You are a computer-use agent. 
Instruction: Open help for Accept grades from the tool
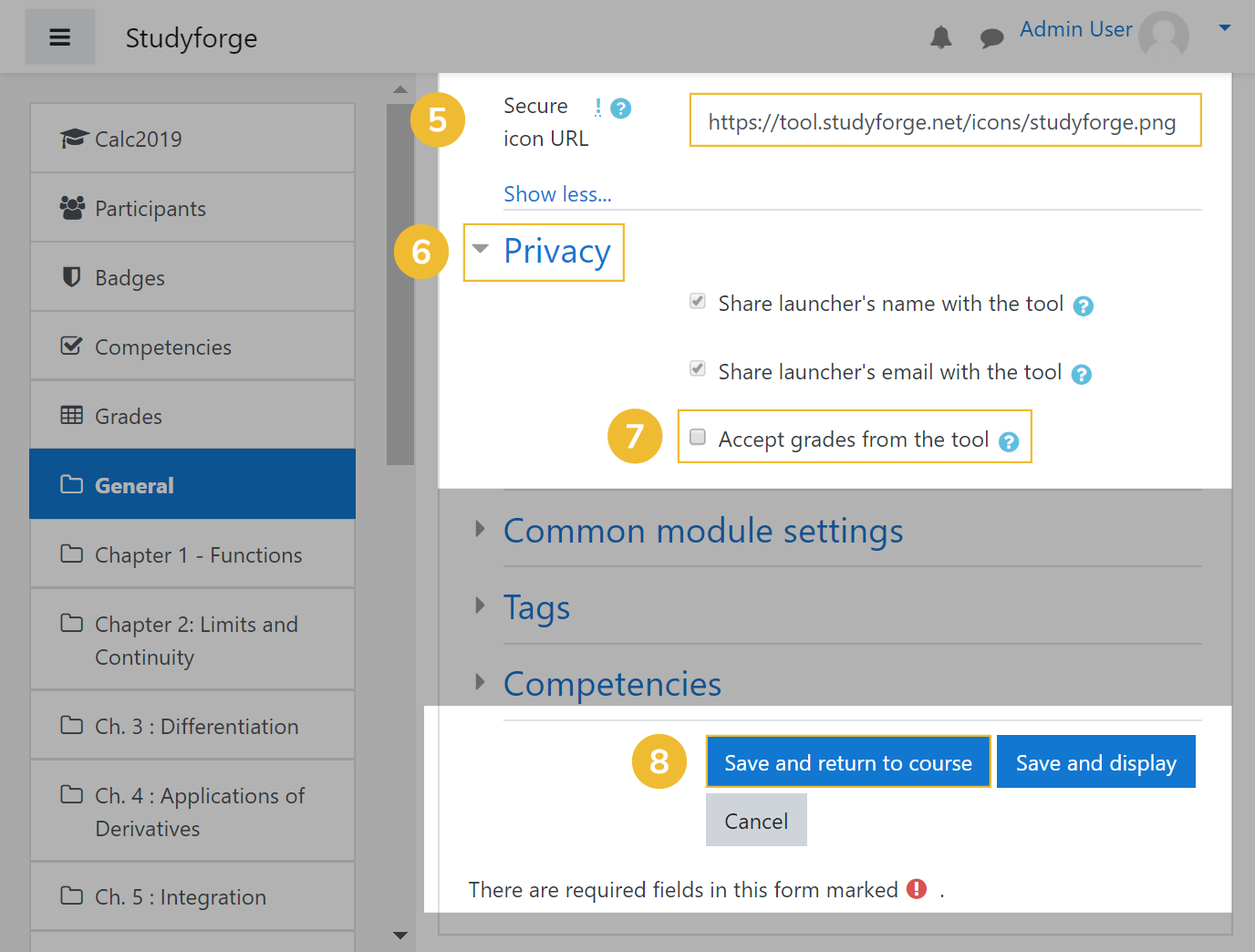(1008, 441)
